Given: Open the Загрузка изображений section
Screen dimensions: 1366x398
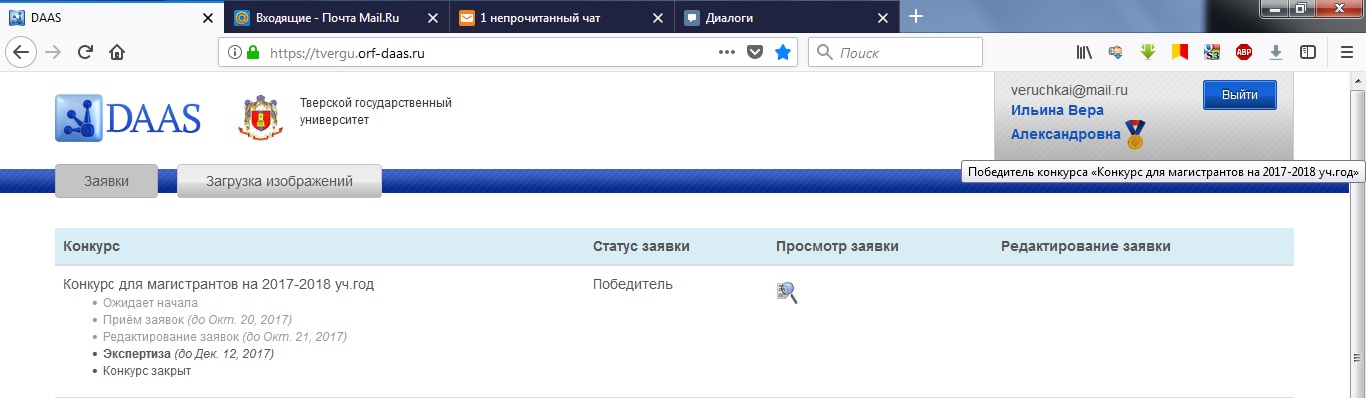Looking at the screenshot, I should [x=279, y=181].
